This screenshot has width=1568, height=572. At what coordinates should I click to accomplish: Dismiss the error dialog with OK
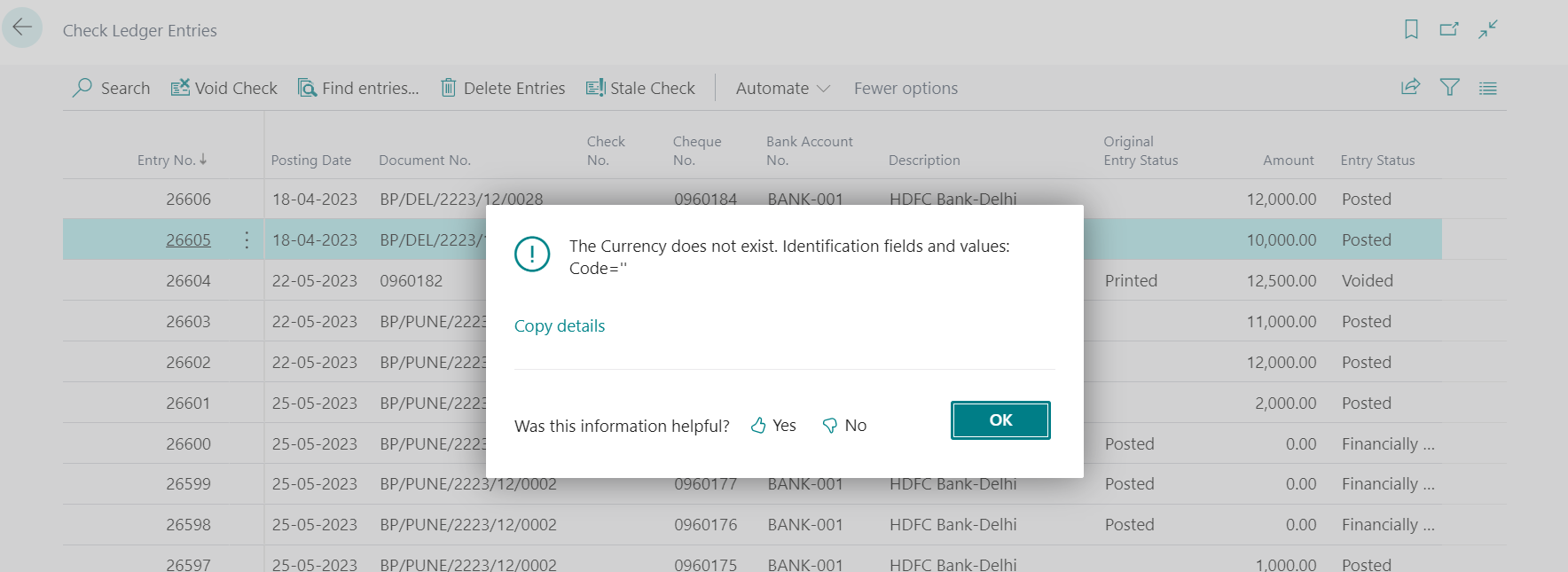point(1000,419)
